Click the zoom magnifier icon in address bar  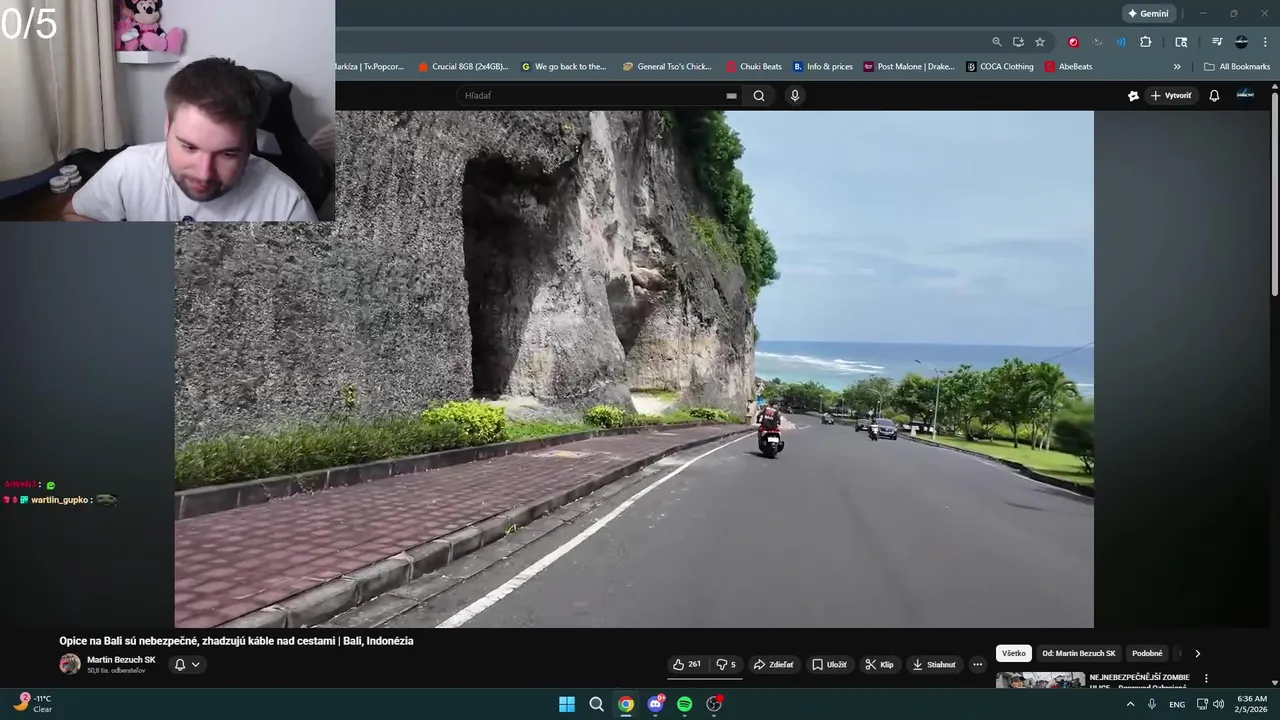pos(997,42)
